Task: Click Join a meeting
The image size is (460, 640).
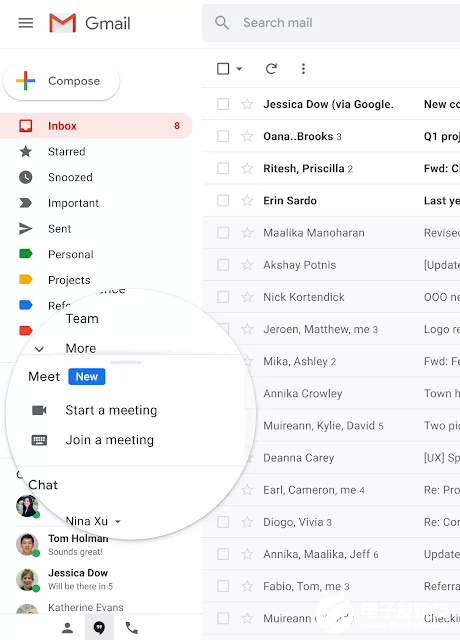Action: pyautogui.click(x=109, y=440)
